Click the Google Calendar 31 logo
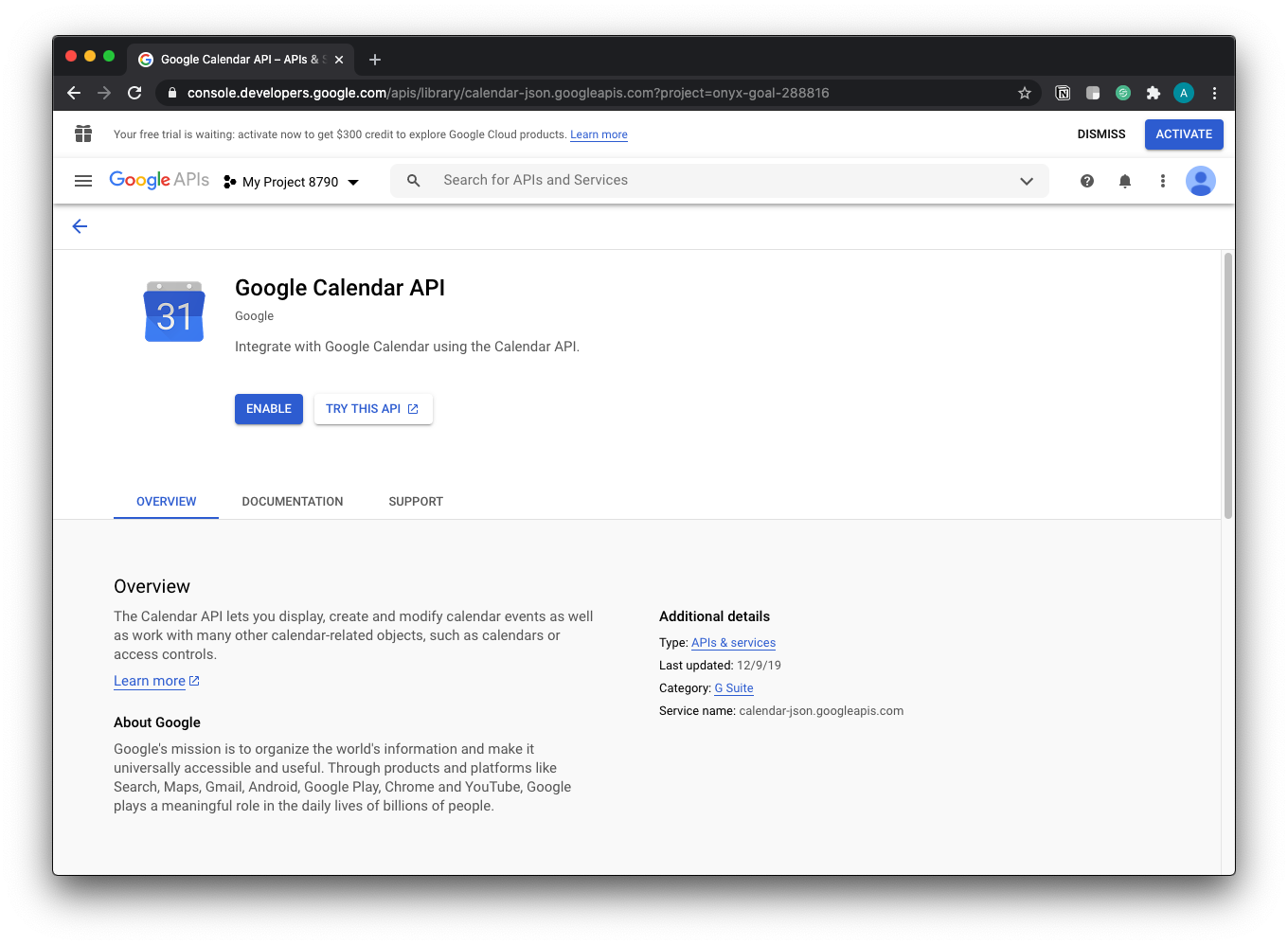 (174, 312)
